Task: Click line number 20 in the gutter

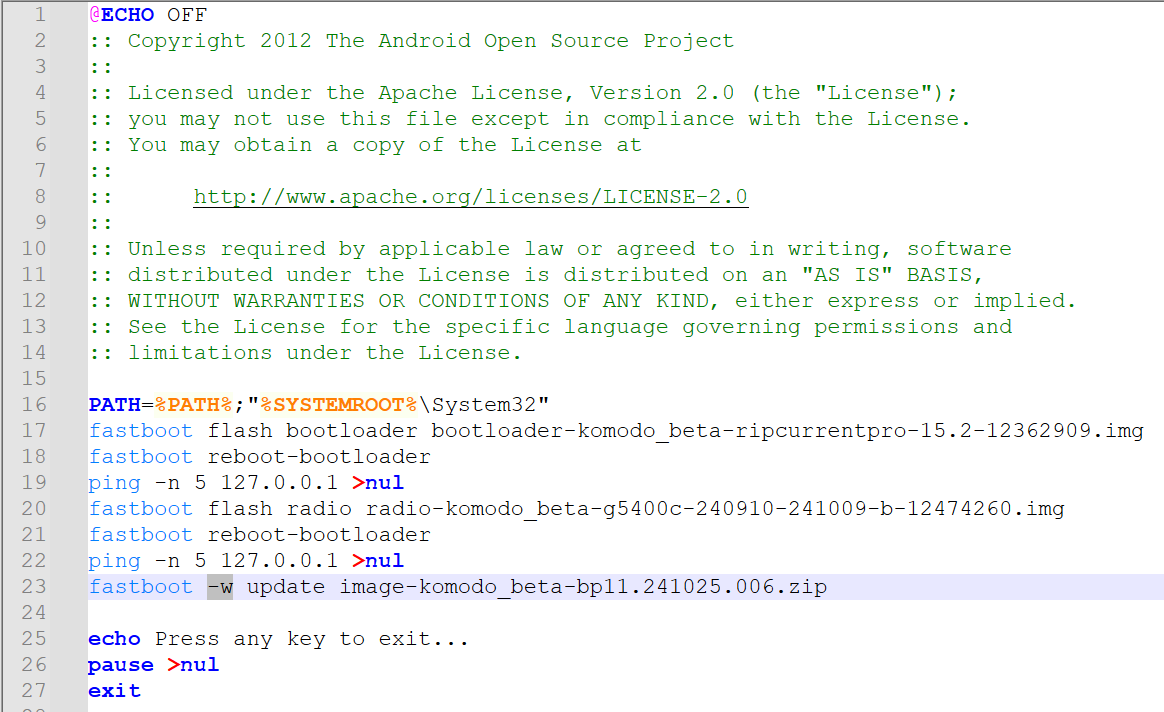Action: pyautogui.click(x=34, y=509)
